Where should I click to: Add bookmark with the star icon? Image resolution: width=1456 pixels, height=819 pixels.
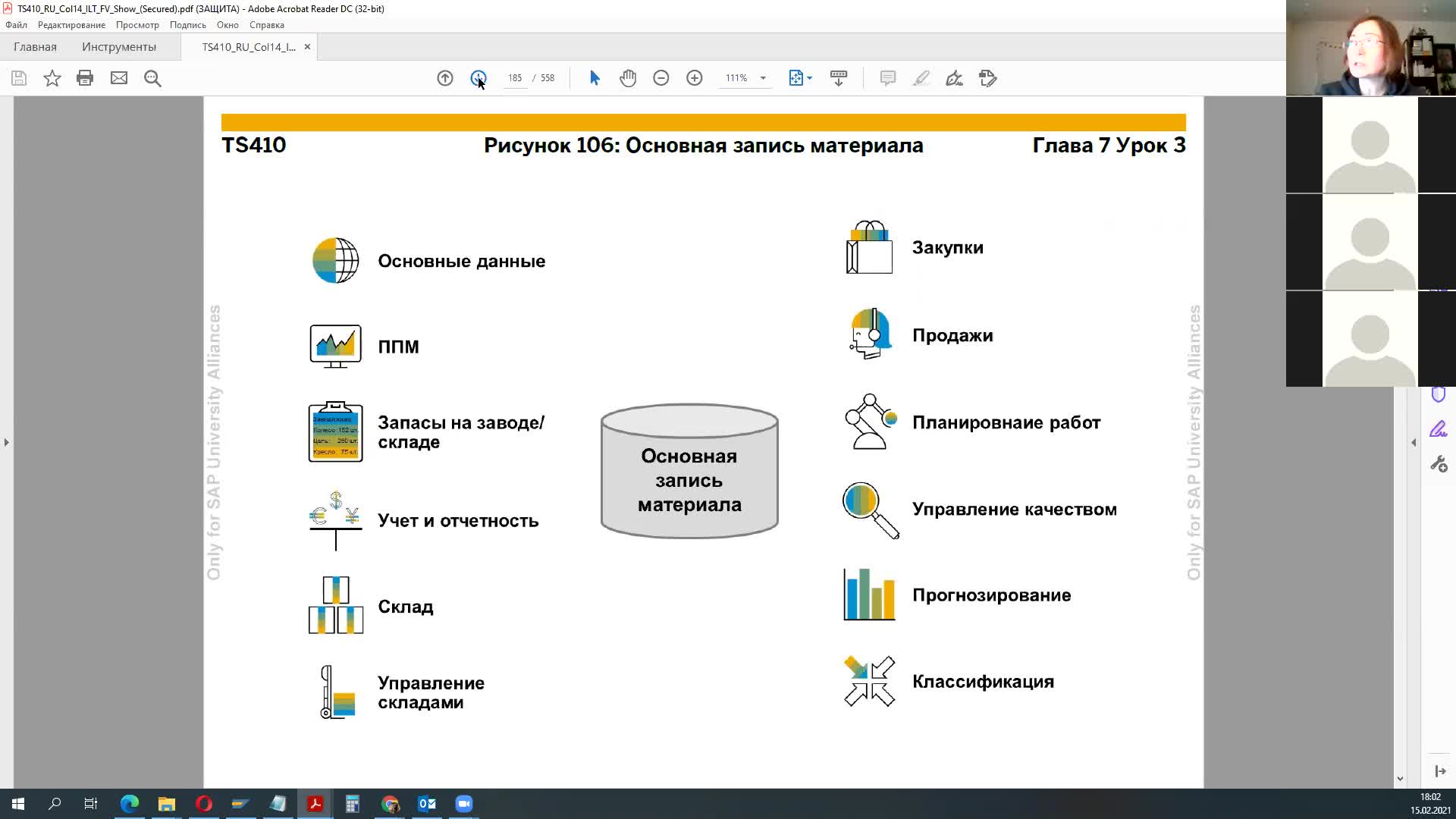(x=52, y=78)
